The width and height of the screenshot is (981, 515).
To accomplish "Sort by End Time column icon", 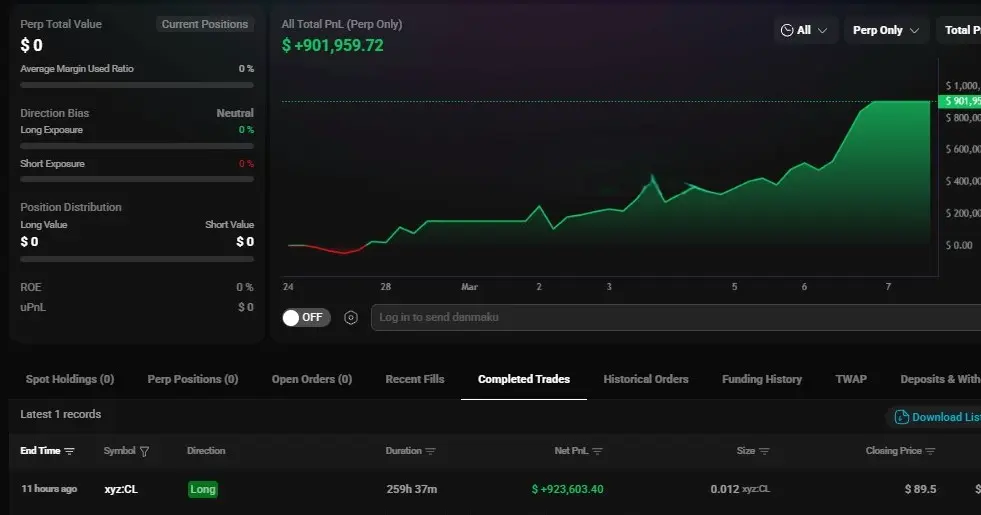I will 69,451.
